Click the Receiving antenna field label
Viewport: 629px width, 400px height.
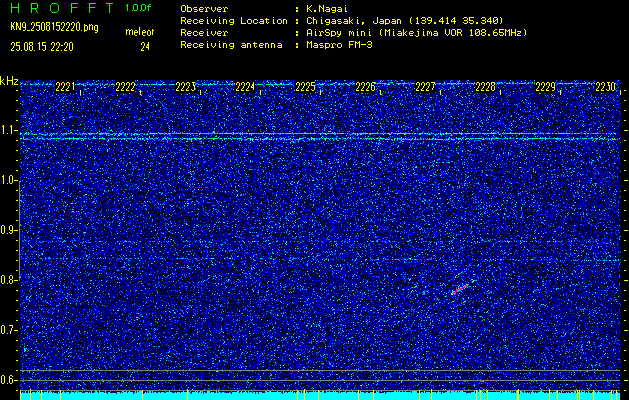pyautogui.click(x=231, y=45)
